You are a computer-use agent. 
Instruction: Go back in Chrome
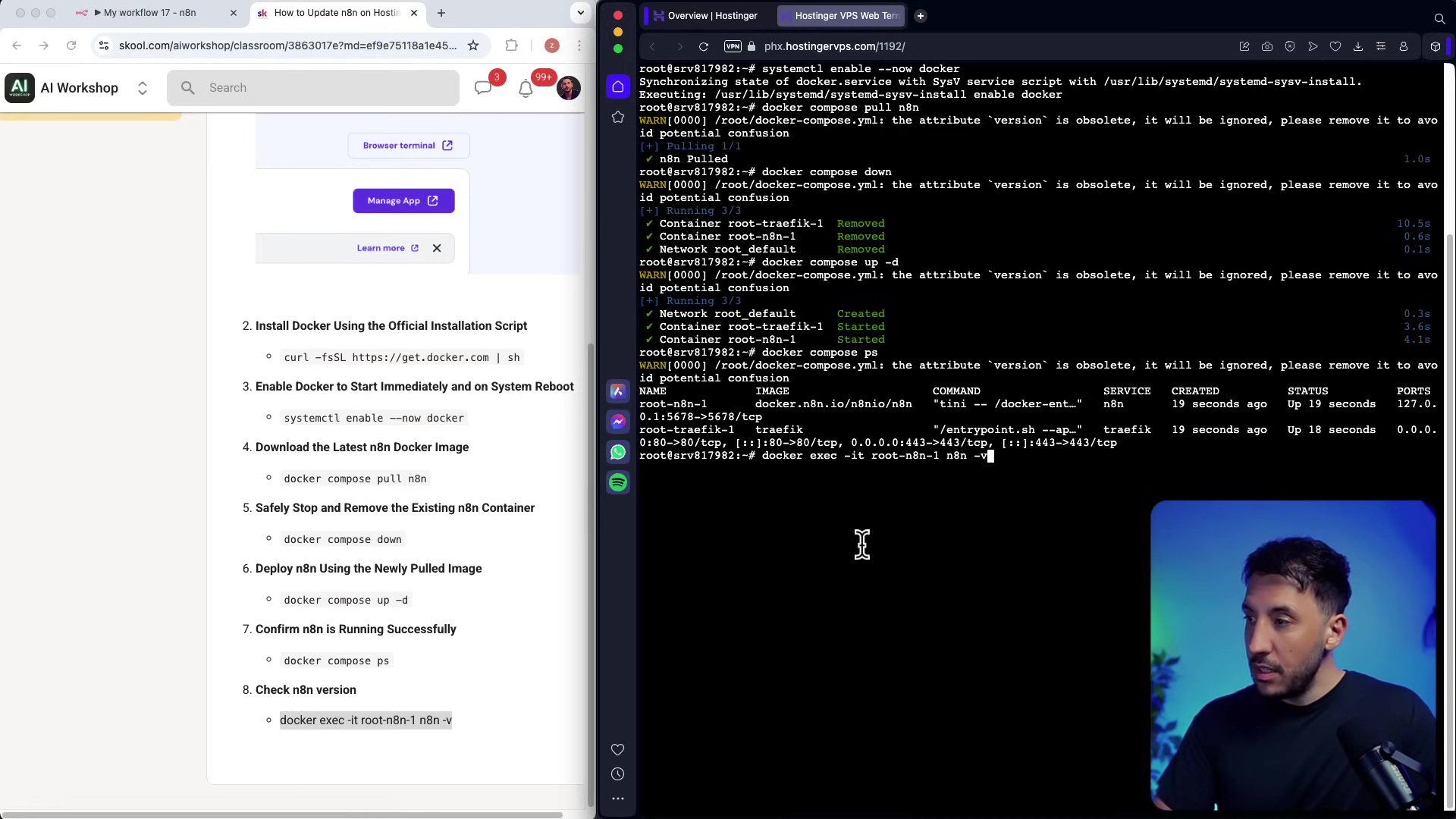click(17, 45)
